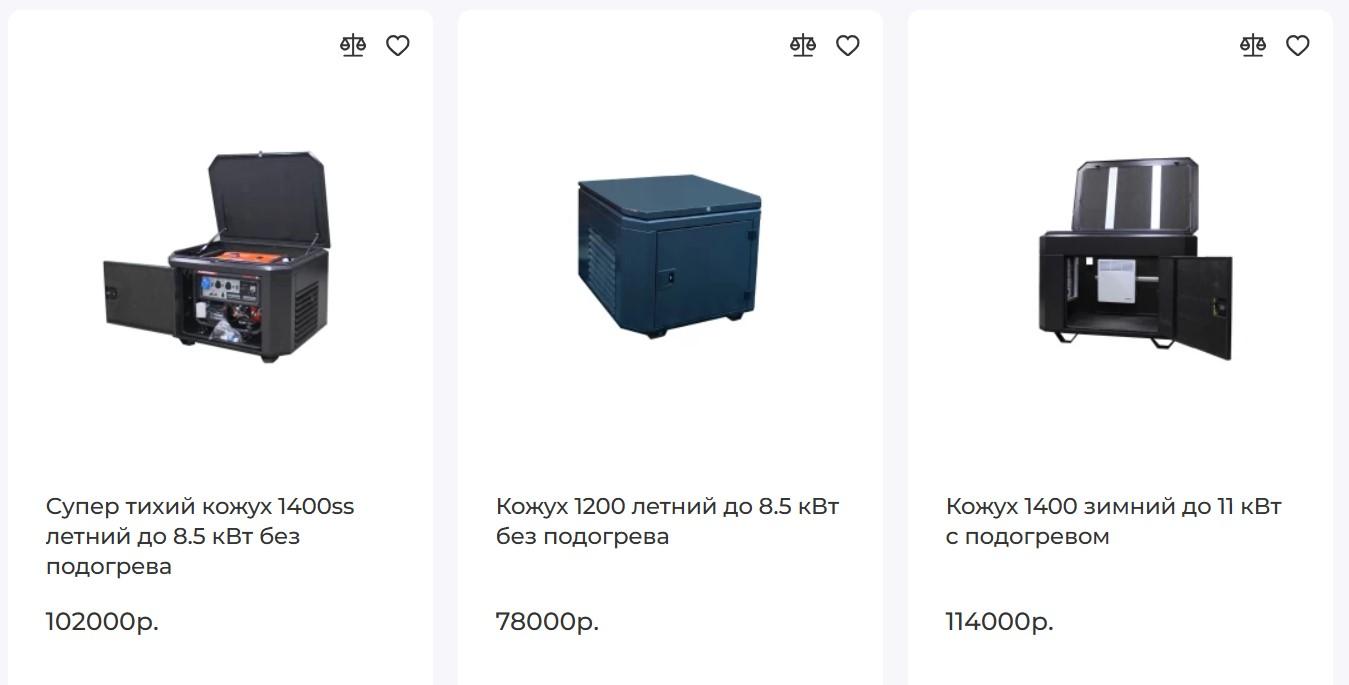Click the 114000р. price text
Image resolution: width=1349 pixels, height=685 pixels.
coord(999,622)
